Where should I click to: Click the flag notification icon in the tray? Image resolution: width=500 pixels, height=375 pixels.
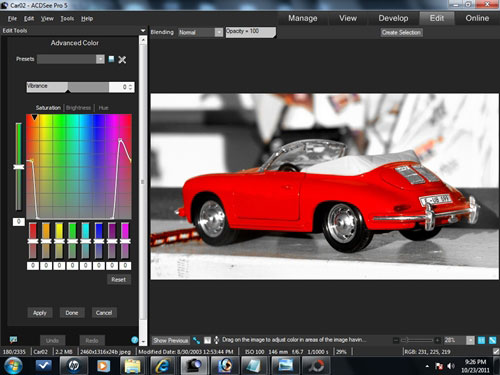(x=439, y=366)
